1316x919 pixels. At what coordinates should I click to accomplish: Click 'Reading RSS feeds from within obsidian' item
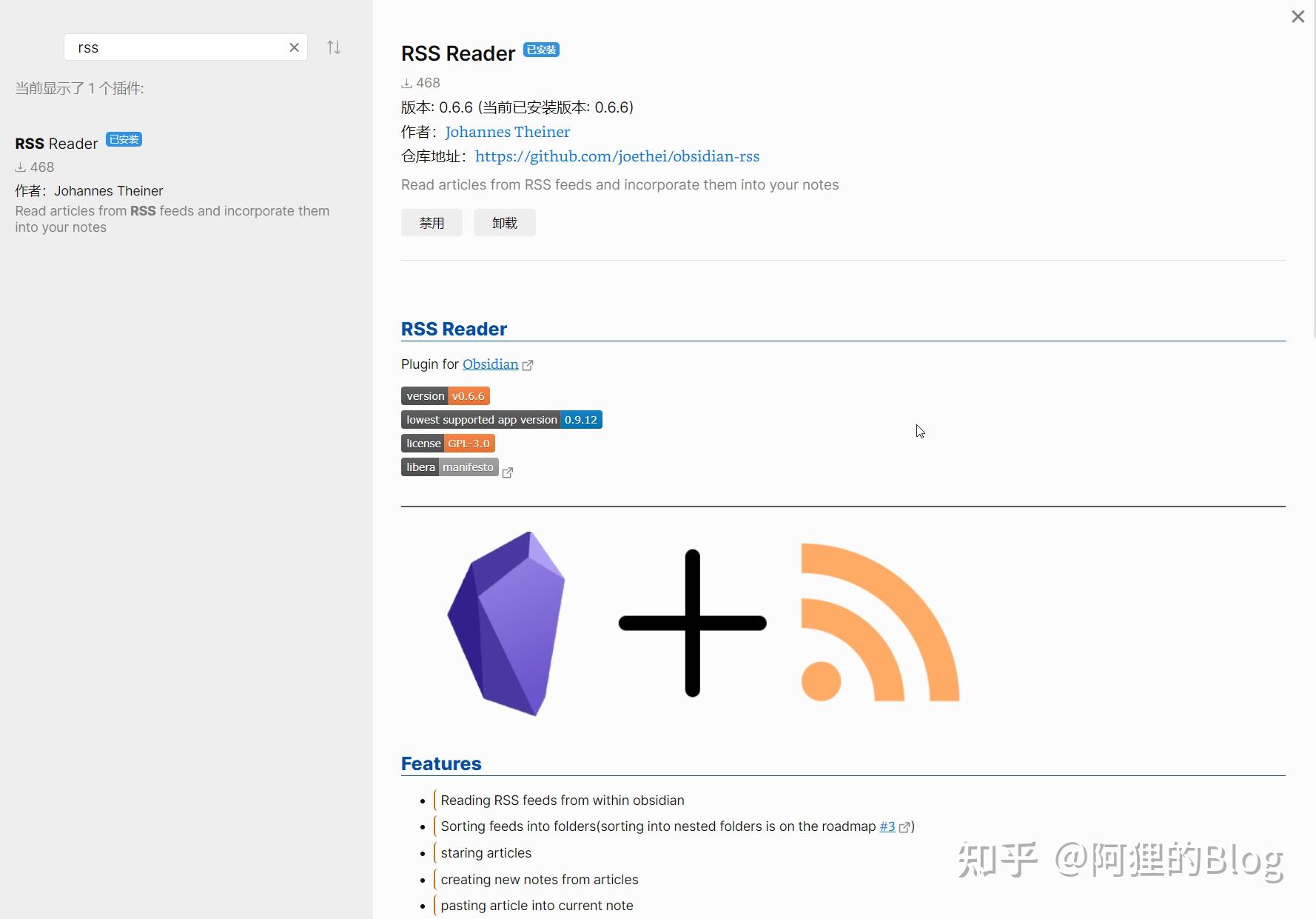(562, 801)
